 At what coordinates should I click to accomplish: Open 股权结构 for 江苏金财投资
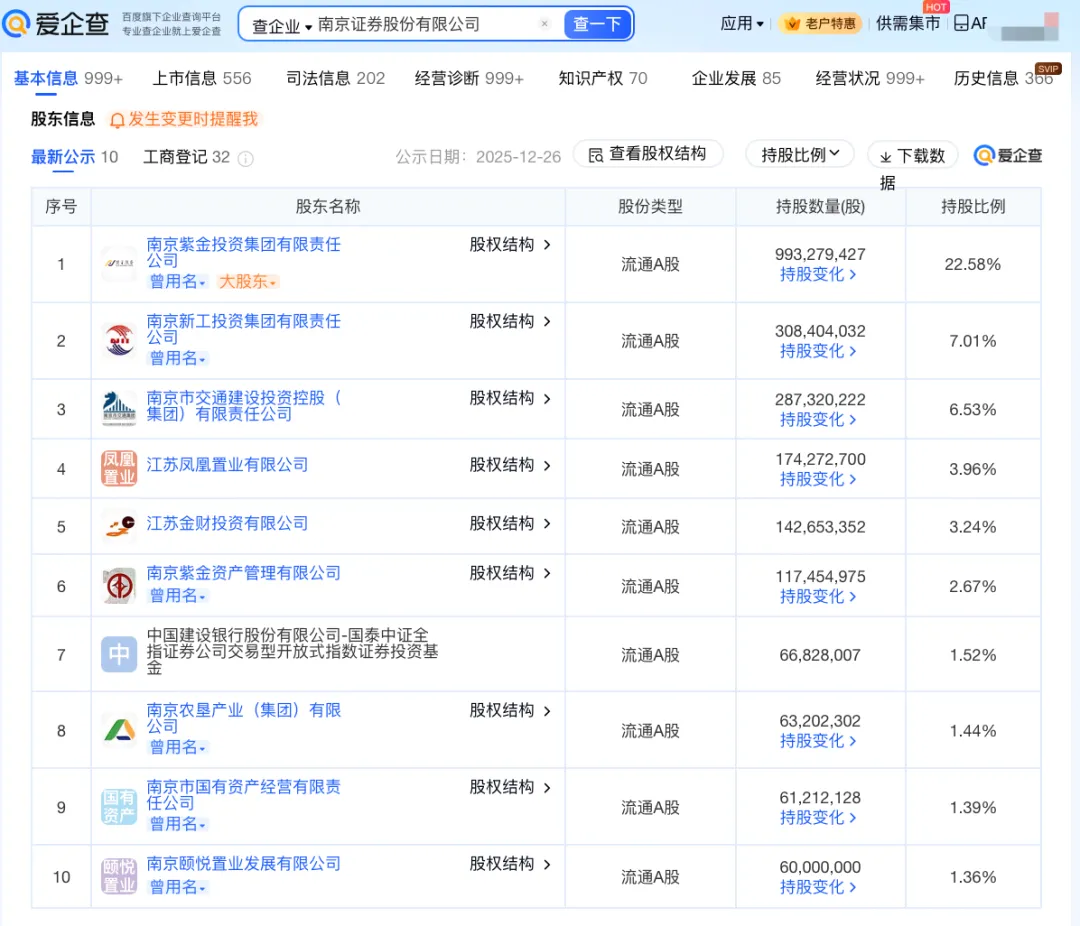pyautogui.click(x=510, y=524)
